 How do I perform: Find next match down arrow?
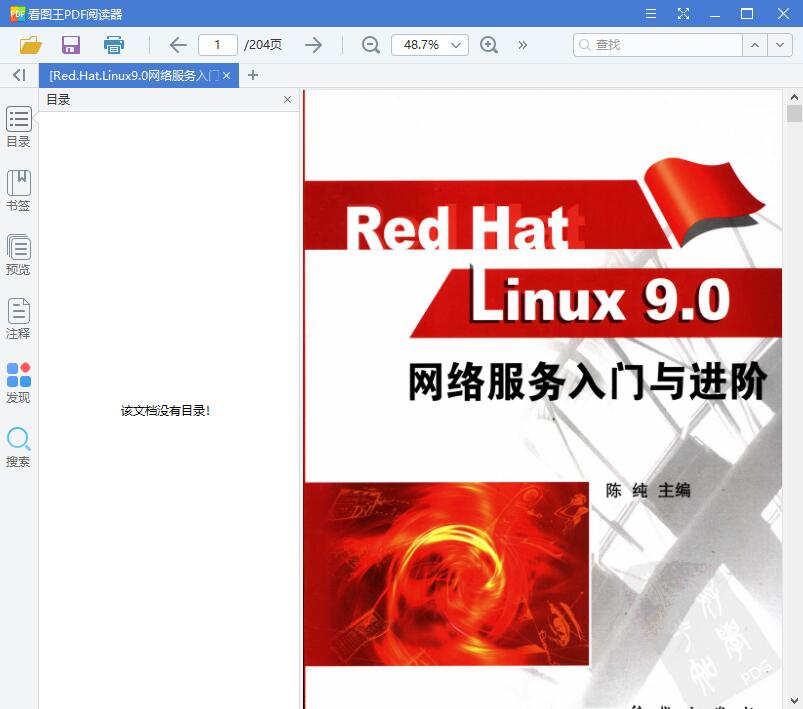click(x=780, y=45)
